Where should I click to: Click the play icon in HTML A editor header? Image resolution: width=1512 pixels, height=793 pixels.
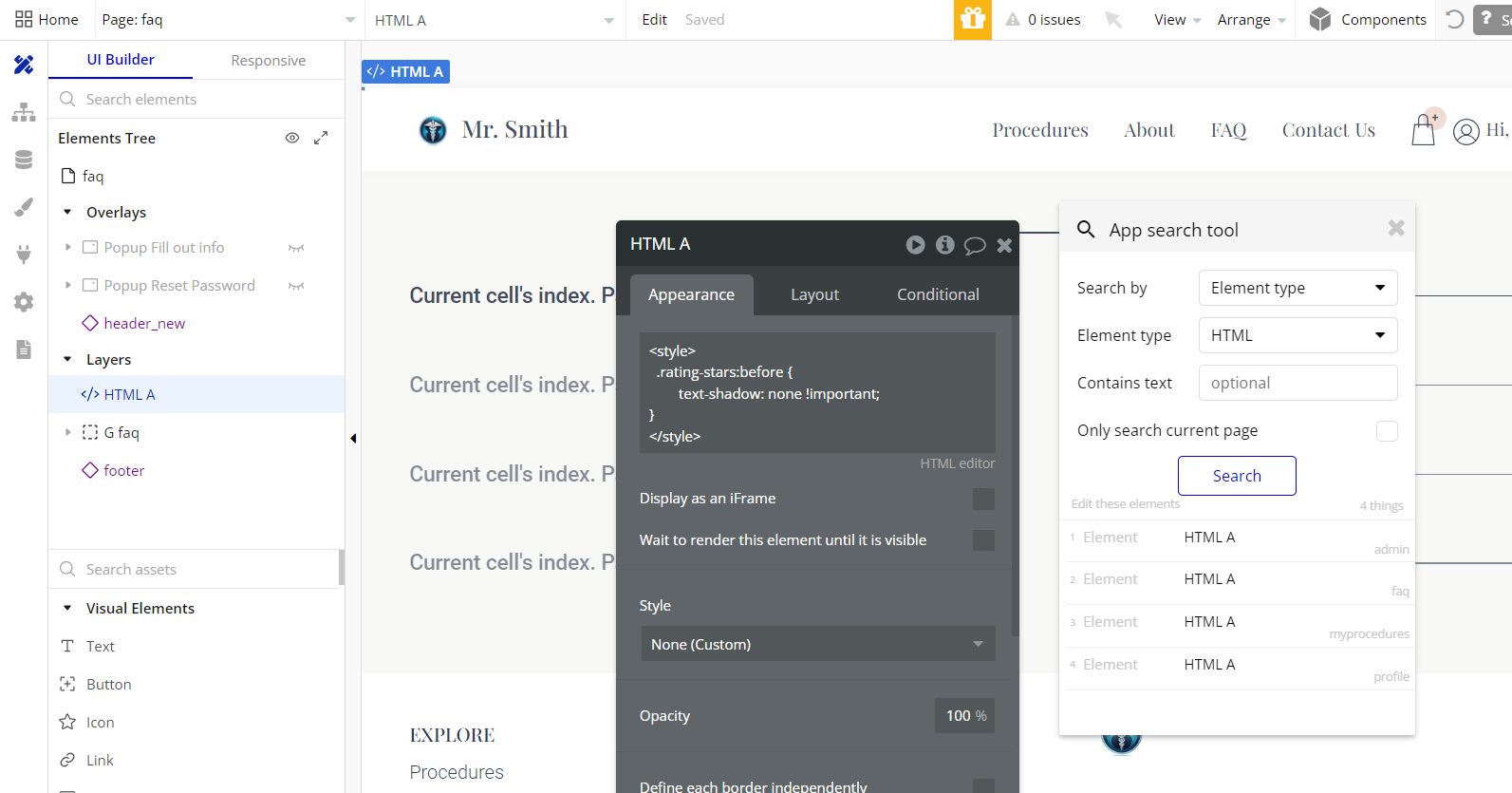tap(915, 245)
